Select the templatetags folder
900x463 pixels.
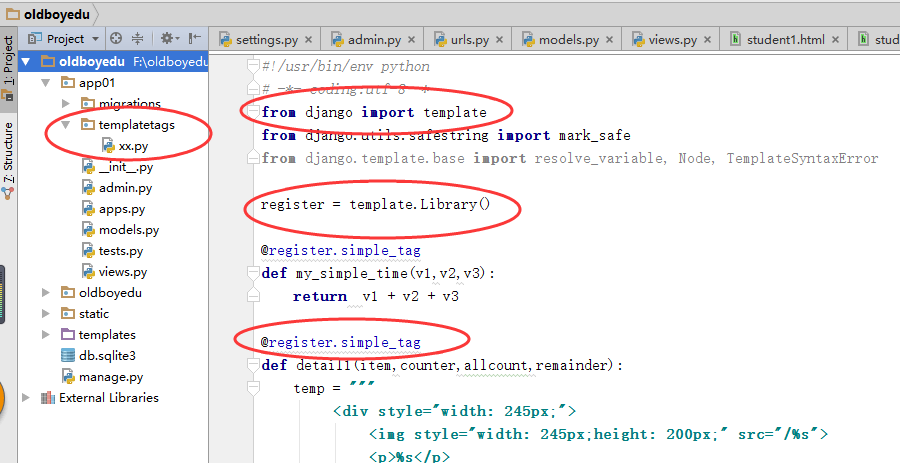click(x=136, y=124)
